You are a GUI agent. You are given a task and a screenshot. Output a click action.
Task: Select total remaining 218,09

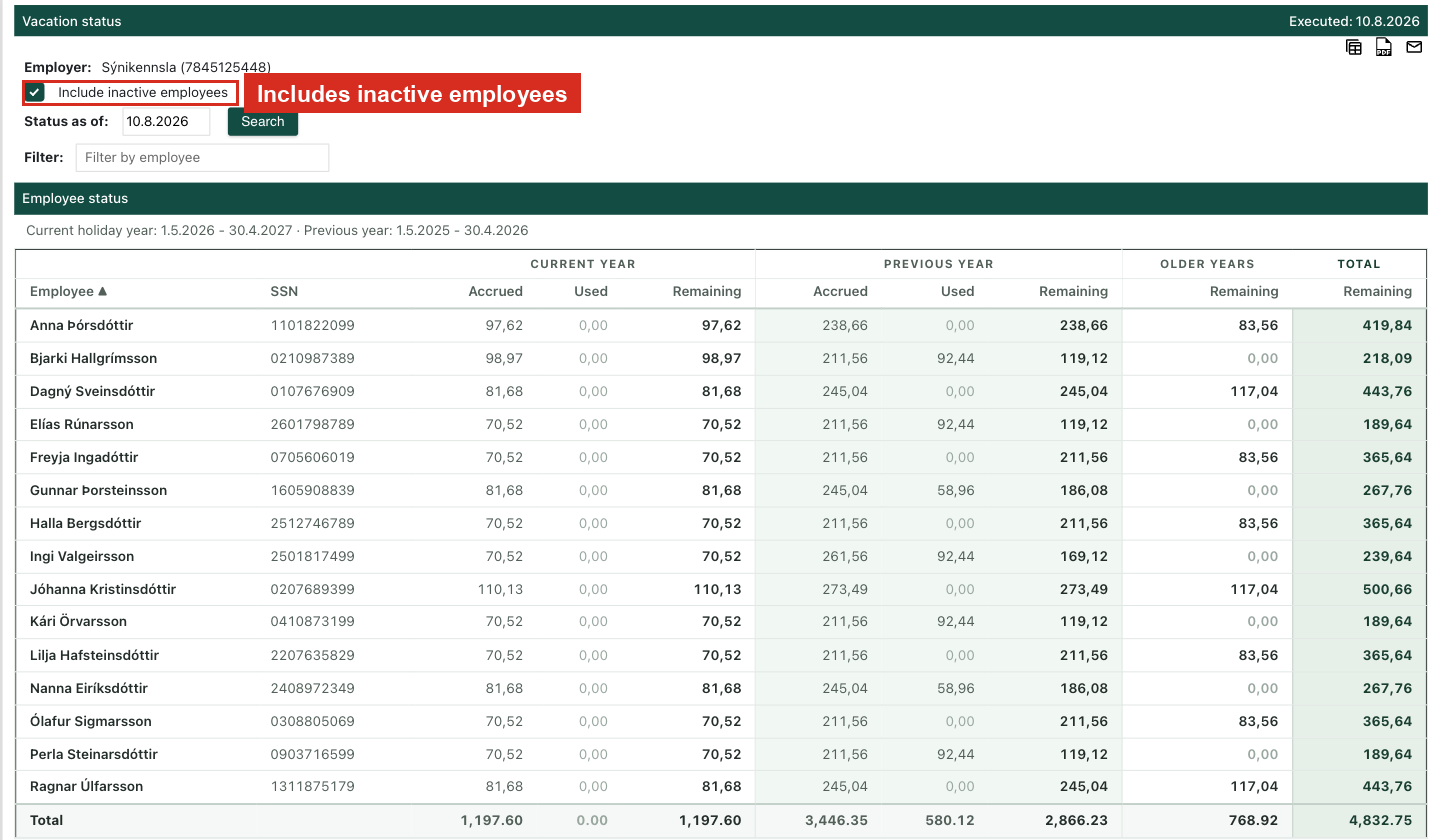point(1387,358)
